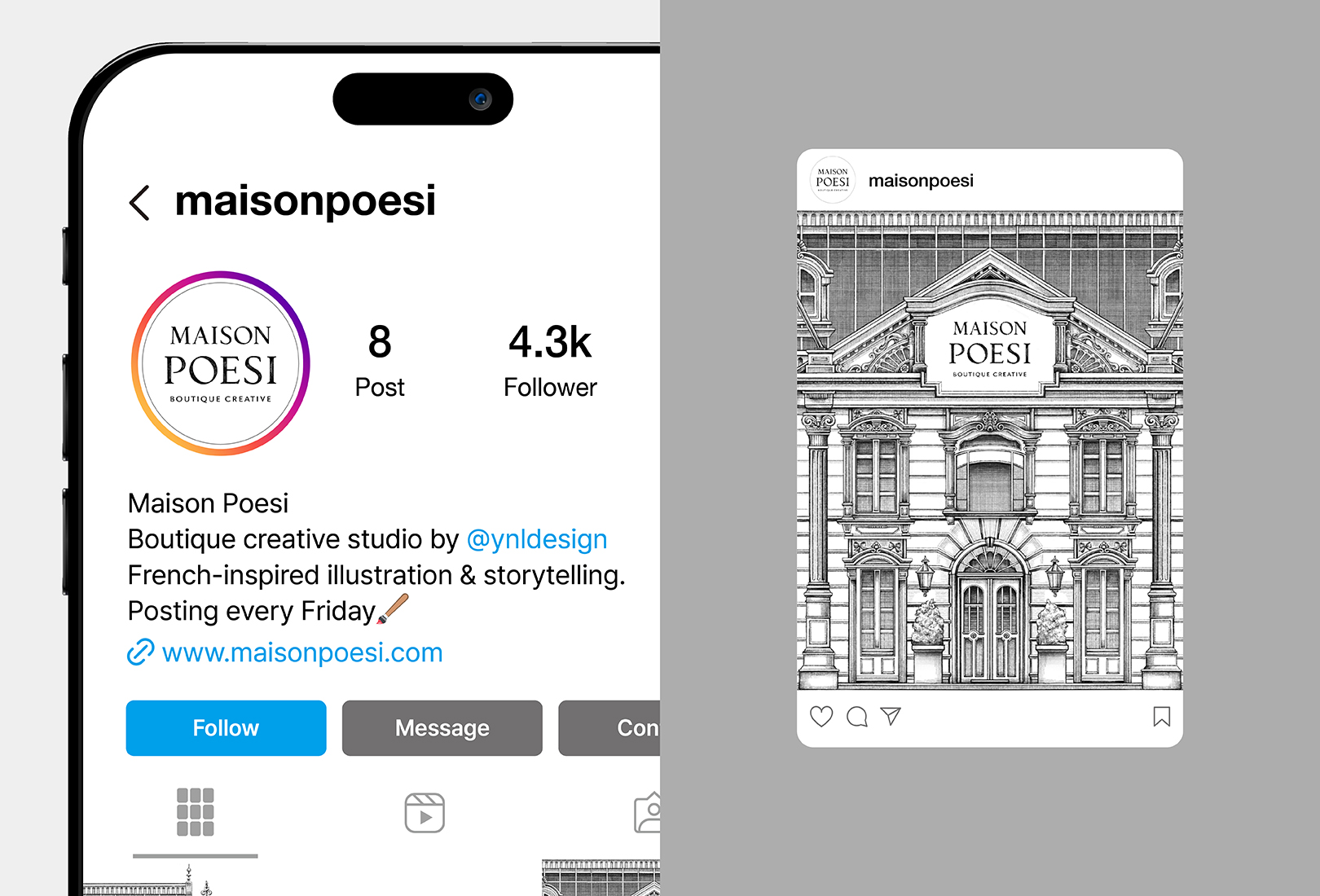
Task: Save the post with the bookmark icon
Action: [x=1162, y=717]
